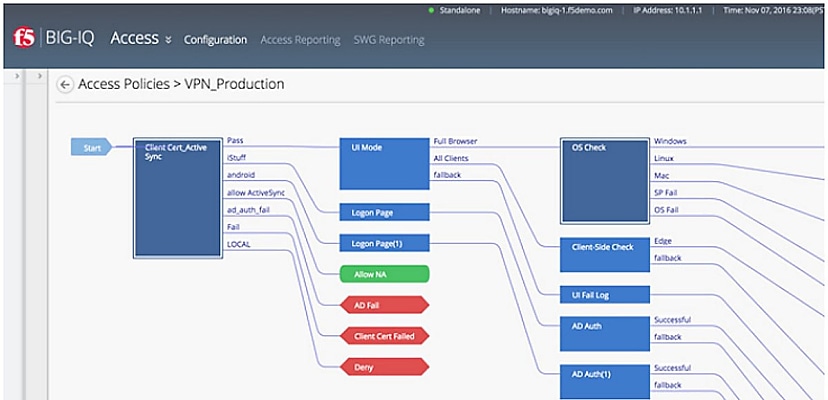Image resolution: width=828 pixels, height=400 pixels.
Task: Click the Mac branch label
Action: coord(662,176)
